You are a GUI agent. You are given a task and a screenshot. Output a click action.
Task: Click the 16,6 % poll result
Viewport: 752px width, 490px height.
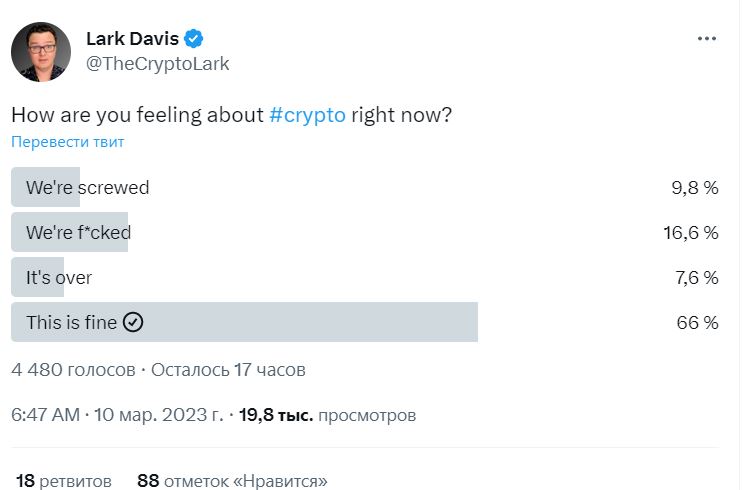point(690,233)
